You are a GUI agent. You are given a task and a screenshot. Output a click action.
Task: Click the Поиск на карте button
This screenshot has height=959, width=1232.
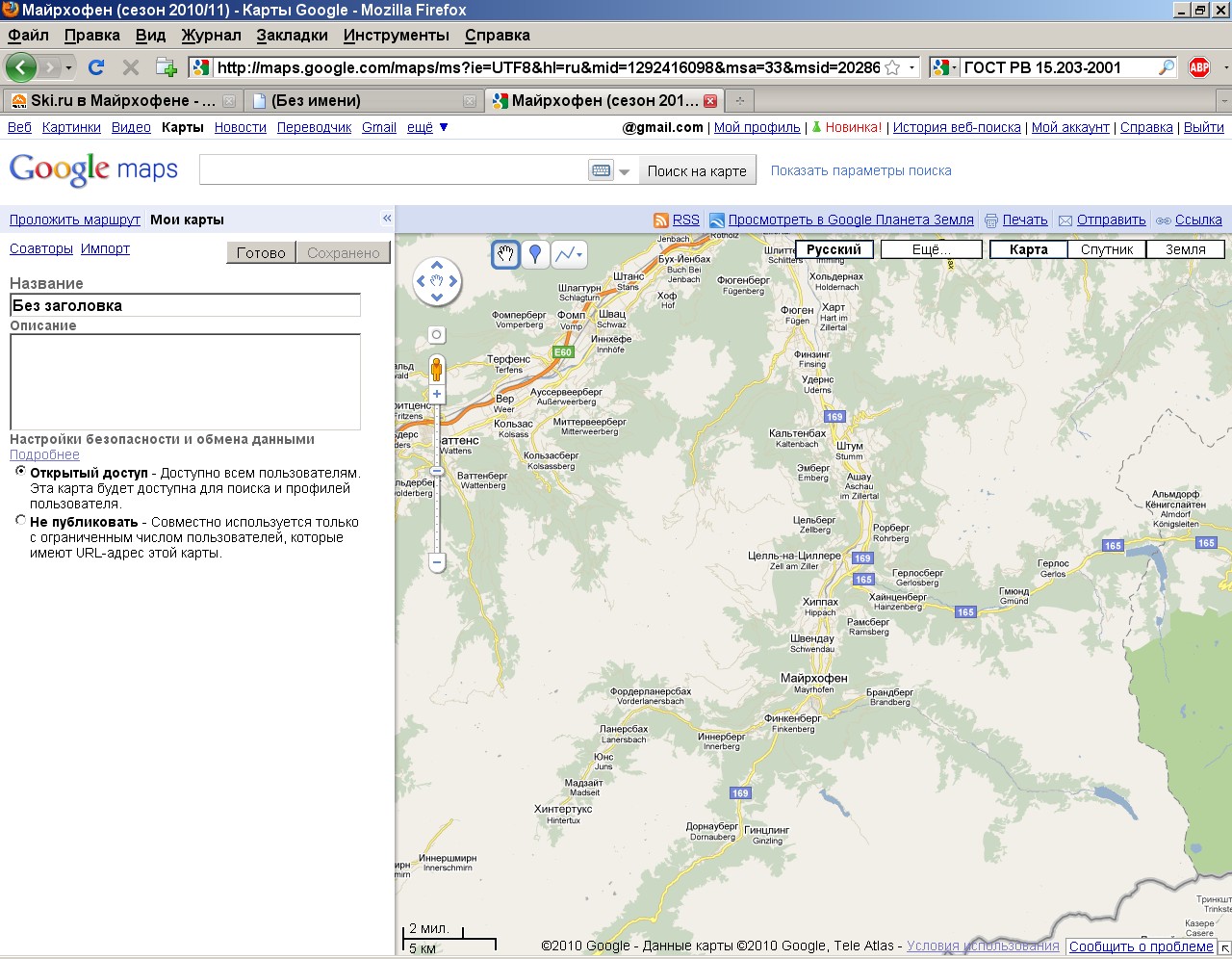[697, 170]
